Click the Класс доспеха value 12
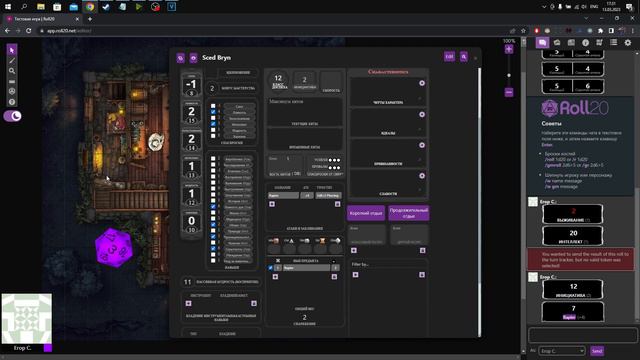 click(x=278, y=78)
